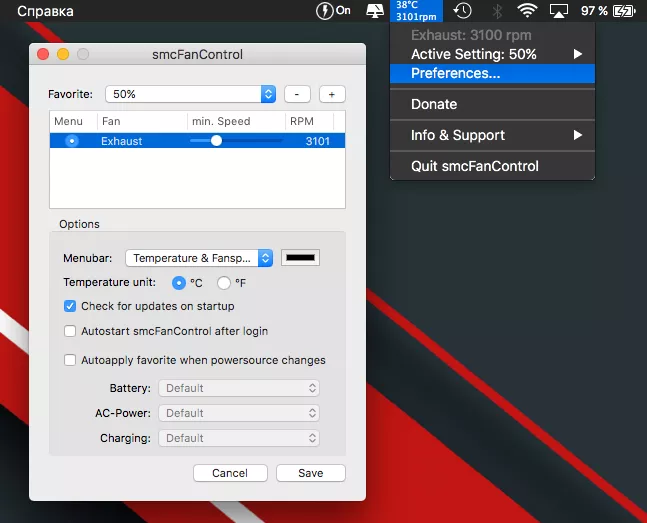Viewport: 647px width, 523px height.
Task: Click the Bluetooth menu bar icon
Action: click(496, 11)
